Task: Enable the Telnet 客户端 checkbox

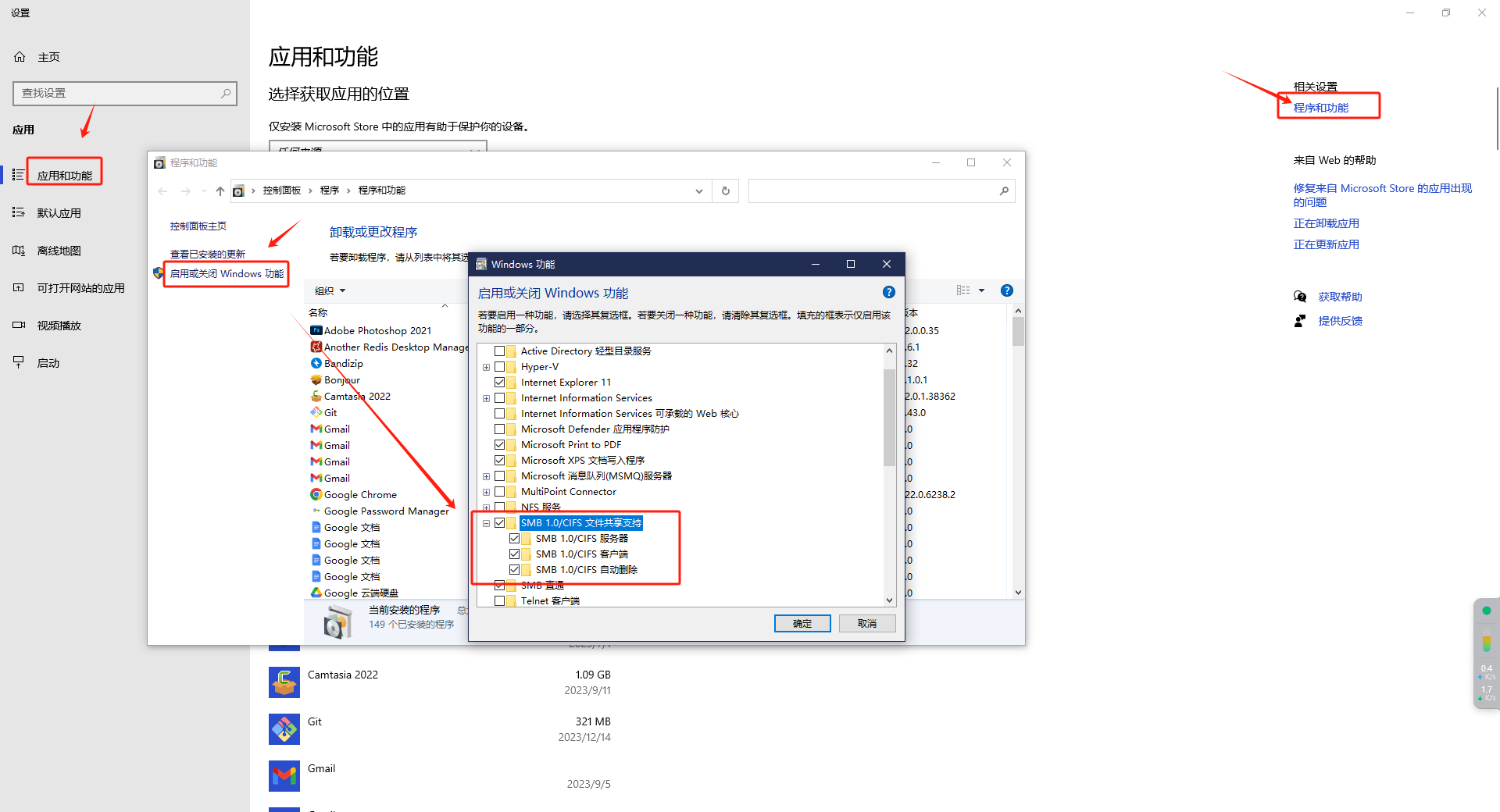Action: 500,601
